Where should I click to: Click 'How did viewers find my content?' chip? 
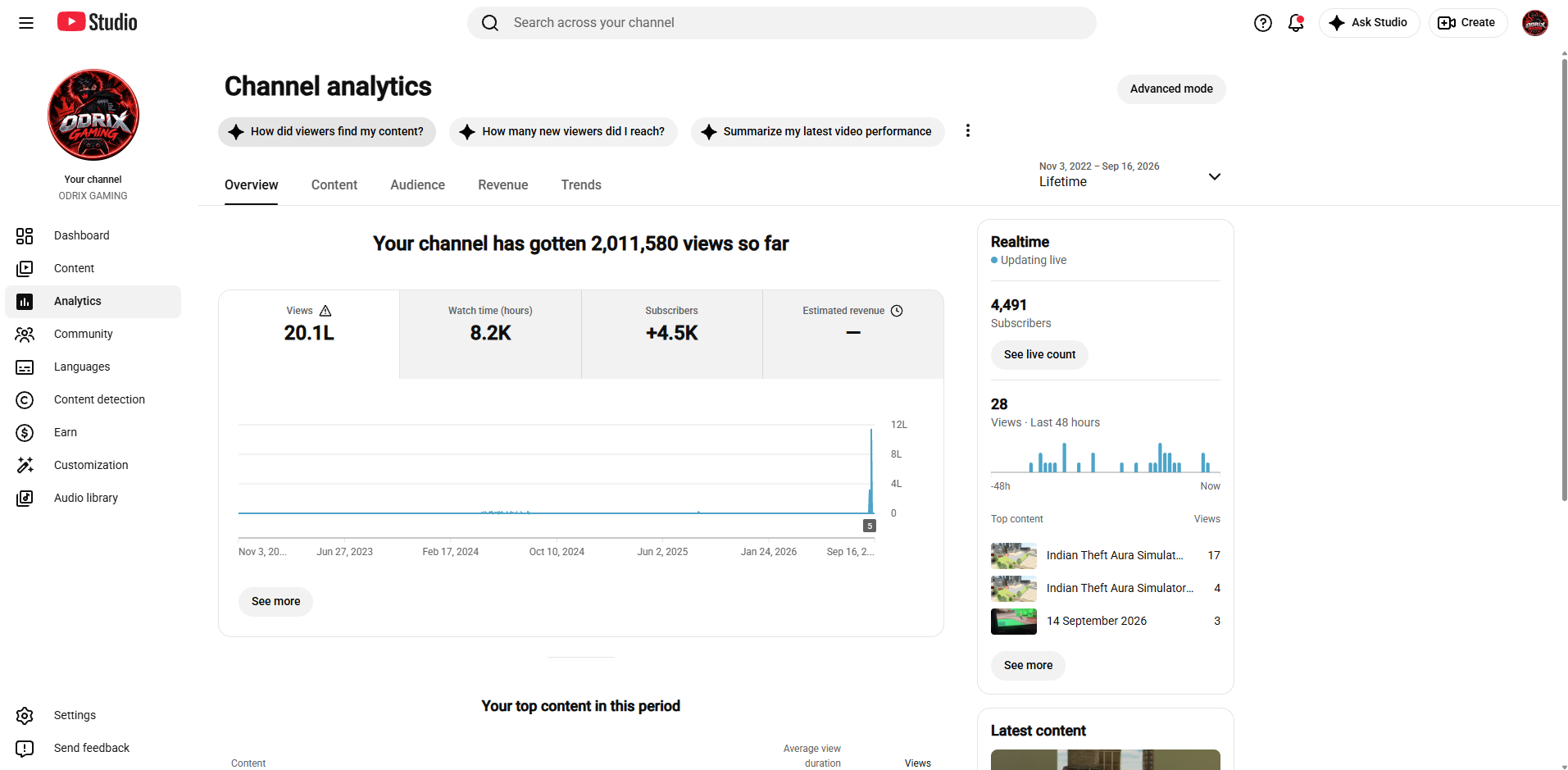pyautogui.click(x=327, y=132)
